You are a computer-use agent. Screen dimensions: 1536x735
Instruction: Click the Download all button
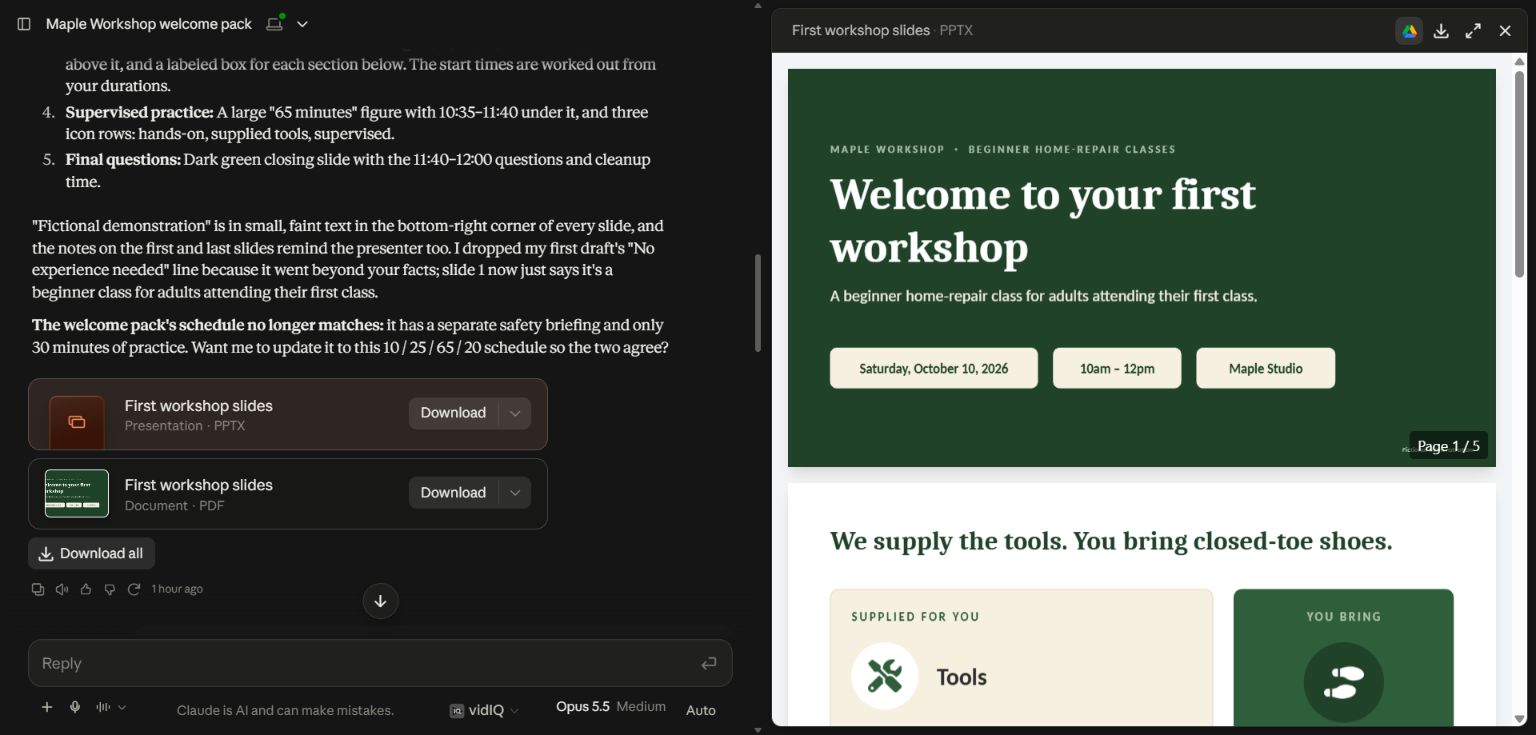pyautogui.click(x=92, y=554)
